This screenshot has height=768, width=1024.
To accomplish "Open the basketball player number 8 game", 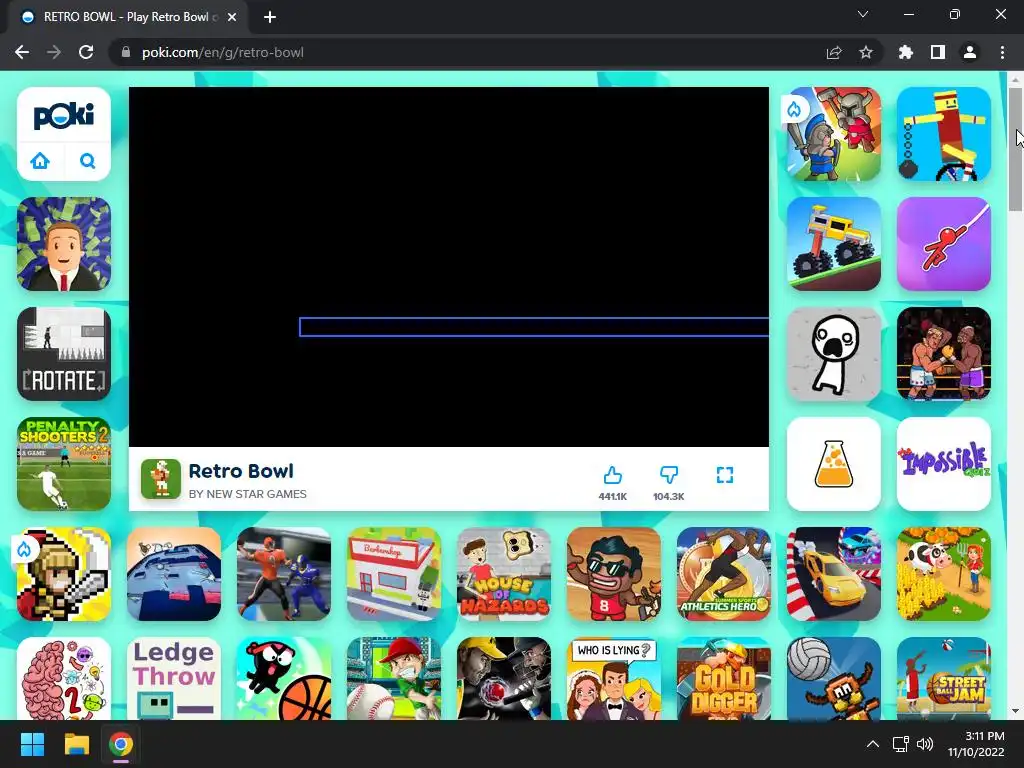I will point(614,574).
